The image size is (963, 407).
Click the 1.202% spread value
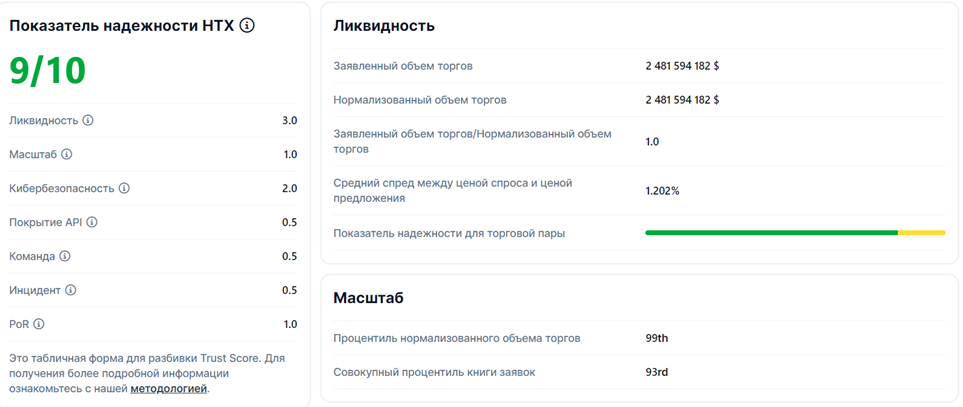(x=662, y=191)
